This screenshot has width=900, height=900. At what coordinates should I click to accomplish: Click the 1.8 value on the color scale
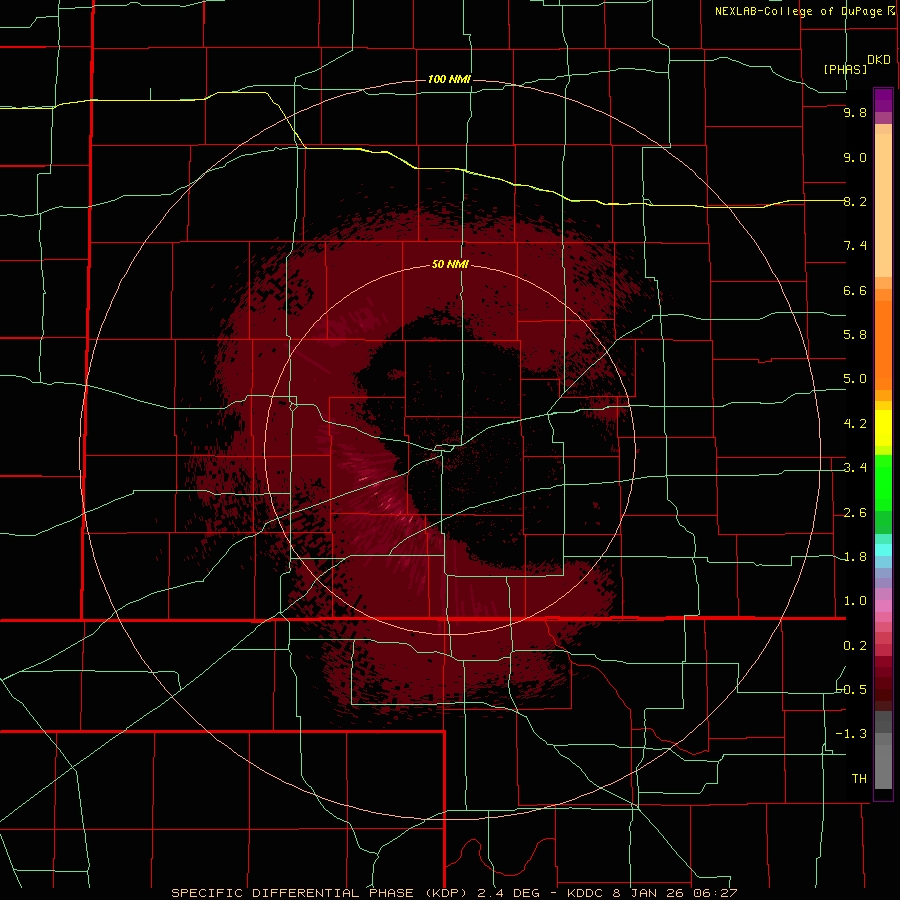(855, 557)
